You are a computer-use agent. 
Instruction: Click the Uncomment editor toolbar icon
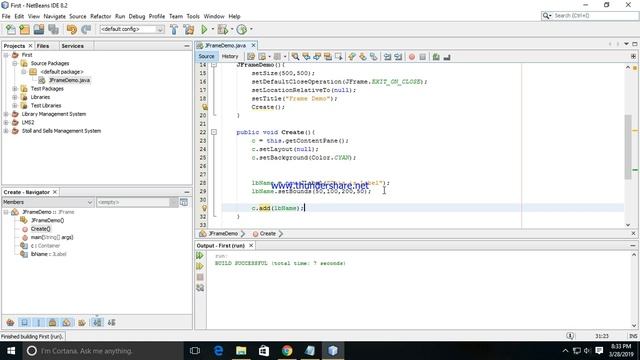point(447,57)
